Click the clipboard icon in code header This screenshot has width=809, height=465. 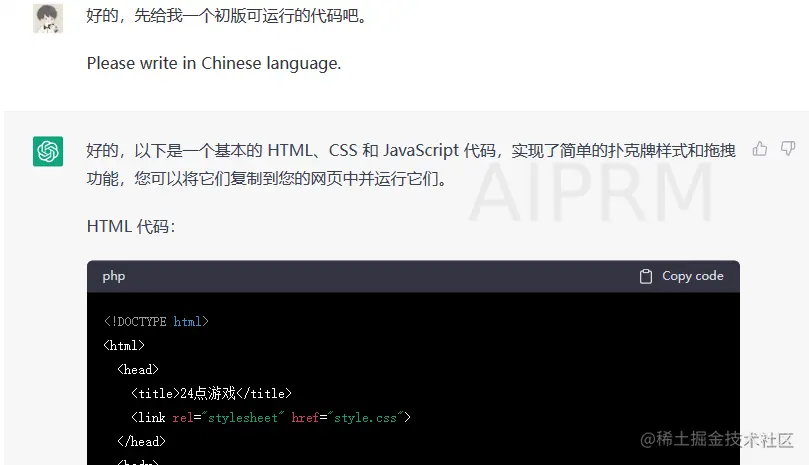(645, 277)
